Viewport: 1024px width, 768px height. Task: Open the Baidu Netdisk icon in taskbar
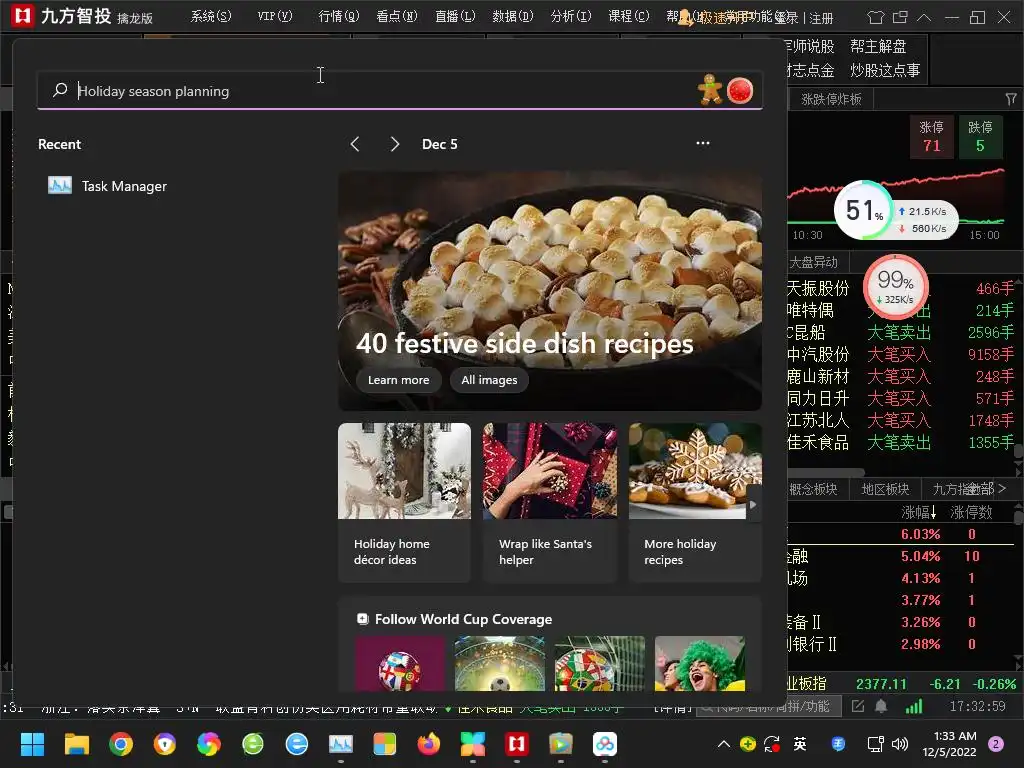(605, 744)
